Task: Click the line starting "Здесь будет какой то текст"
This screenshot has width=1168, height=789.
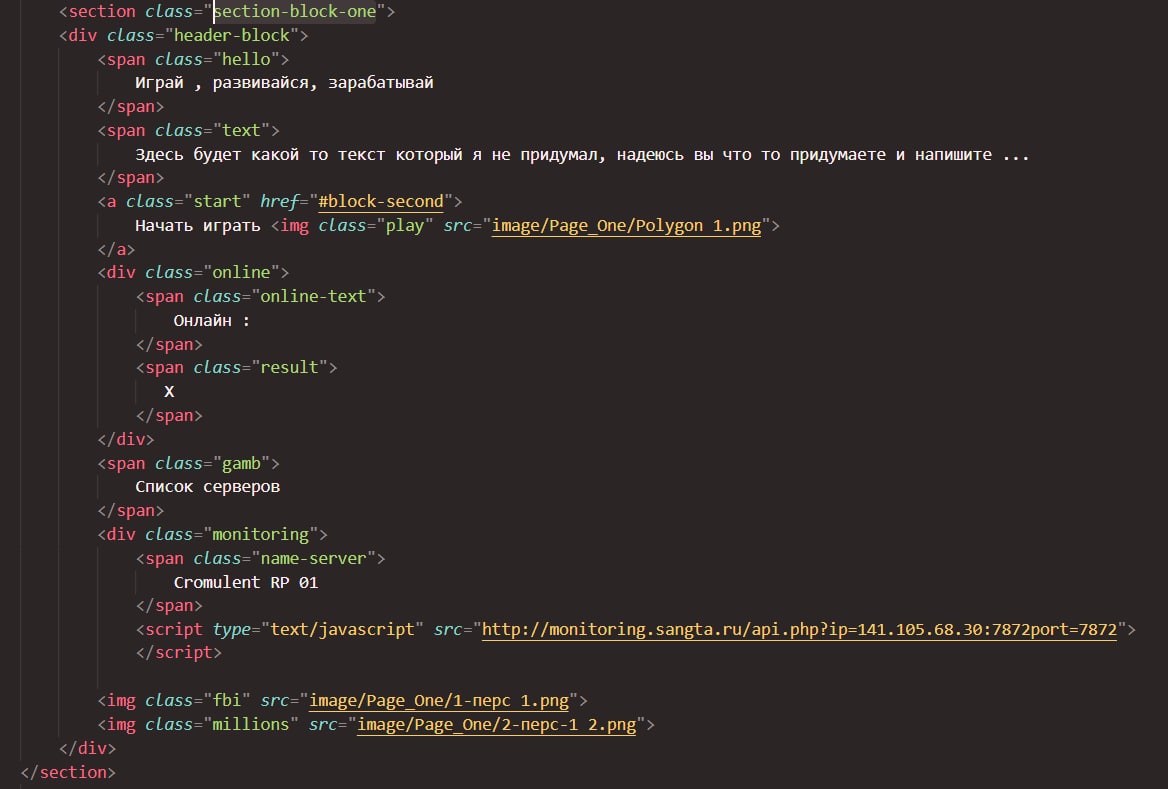Action: (582, 155)
